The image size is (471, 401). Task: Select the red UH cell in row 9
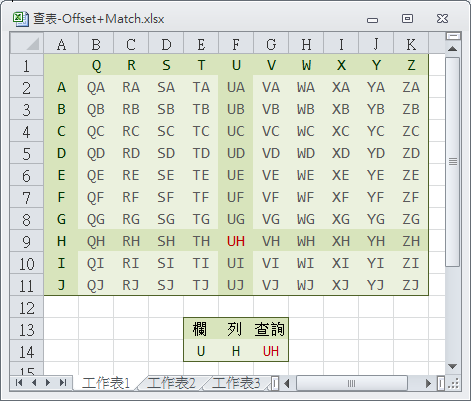(236, 241)
